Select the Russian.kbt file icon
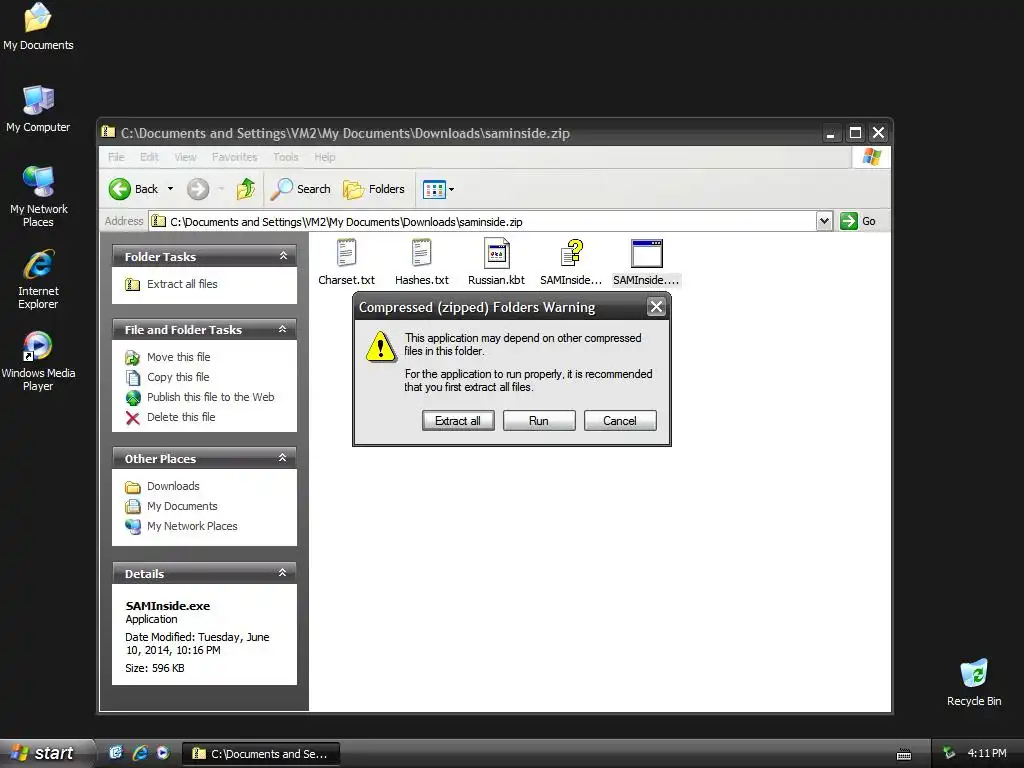 pyautogui.click(x=496, y=253)
